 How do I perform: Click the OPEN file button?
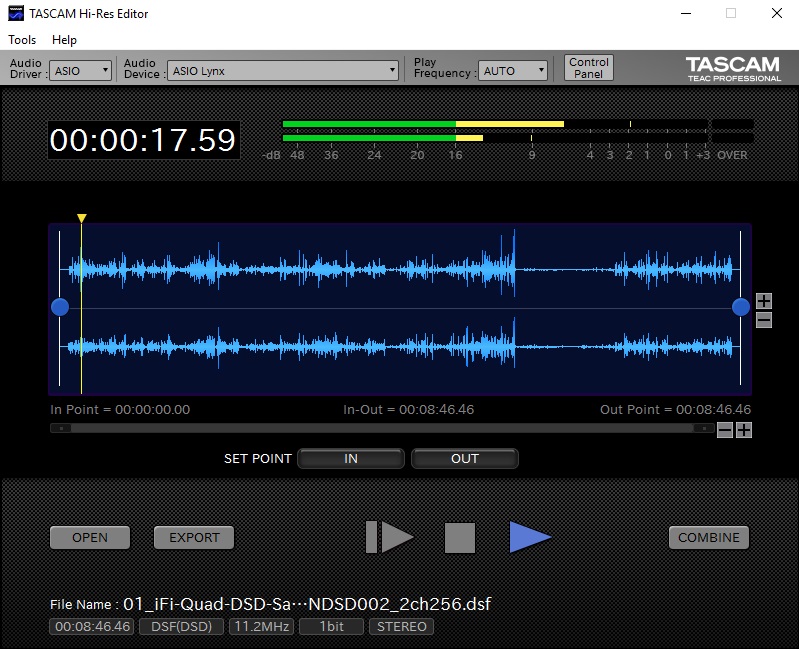[90, 537]
